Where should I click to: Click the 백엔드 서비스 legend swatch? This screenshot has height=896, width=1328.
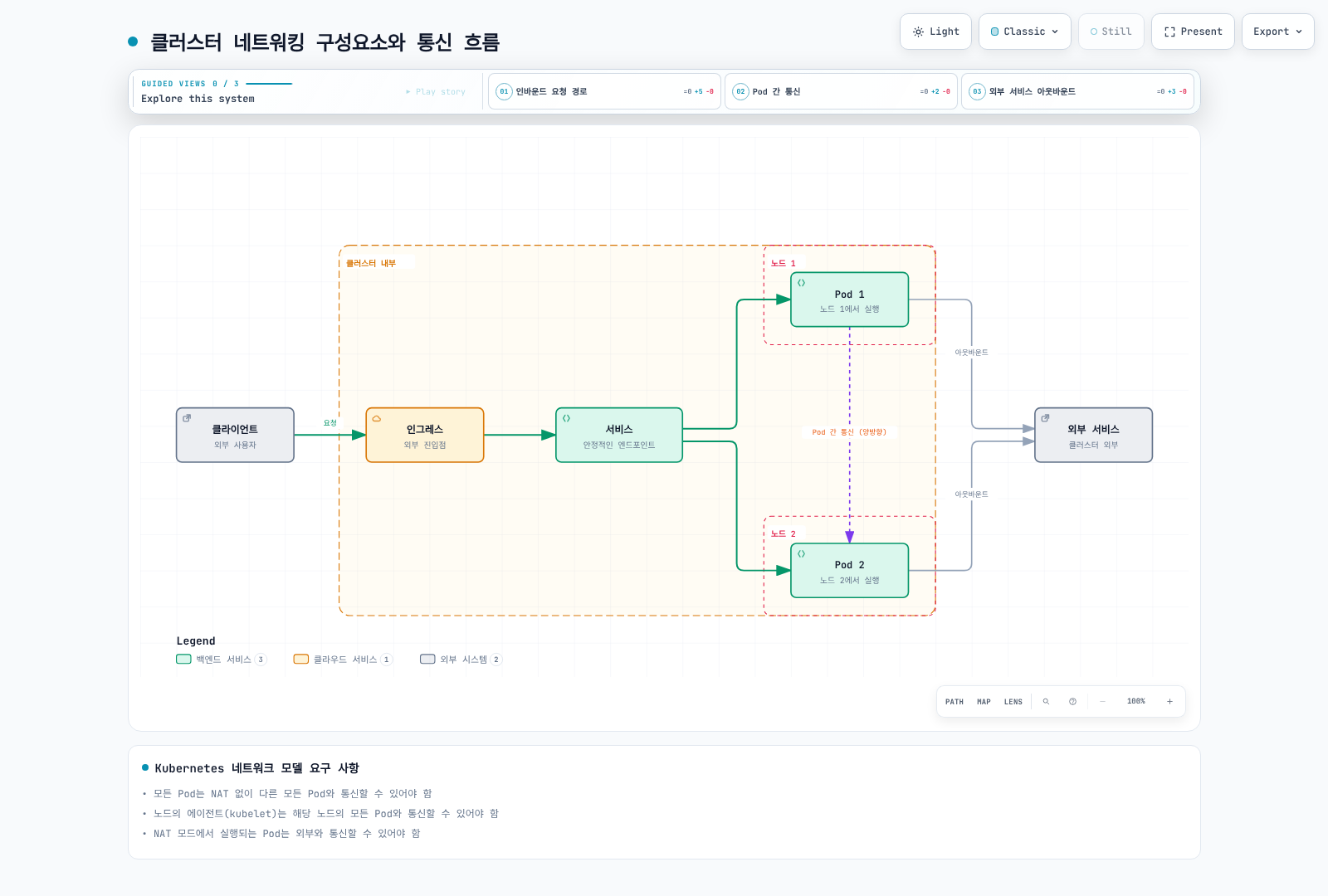(x=183, y=660)
